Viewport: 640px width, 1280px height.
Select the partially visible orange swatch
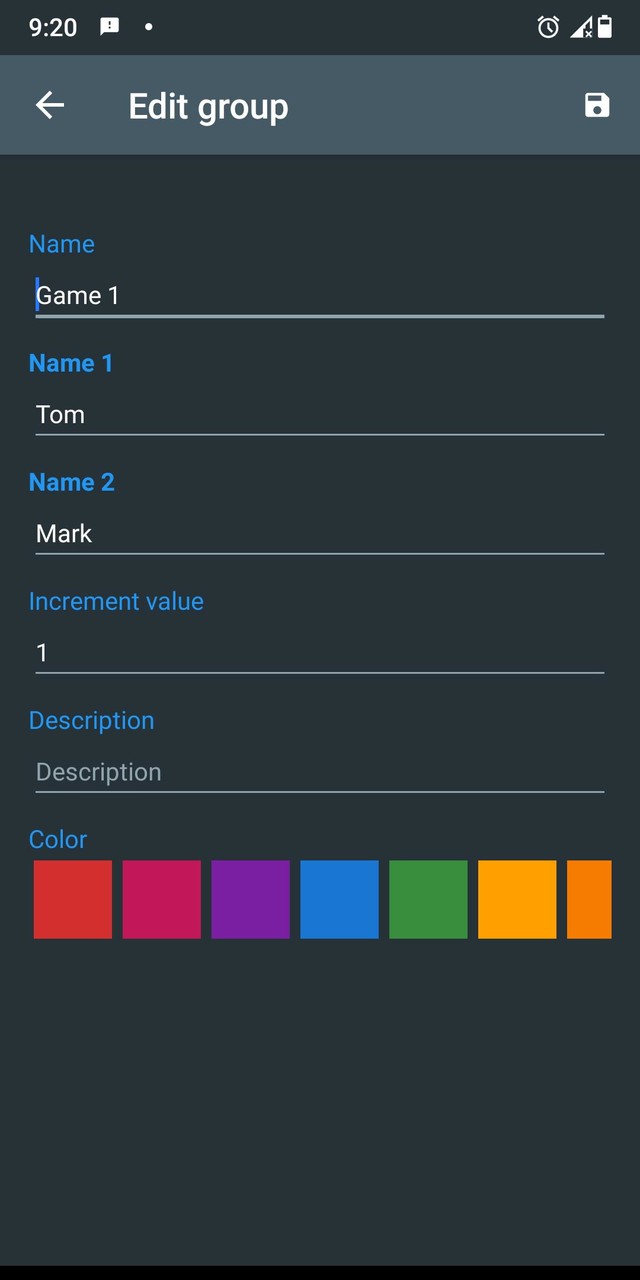[589, 899]
